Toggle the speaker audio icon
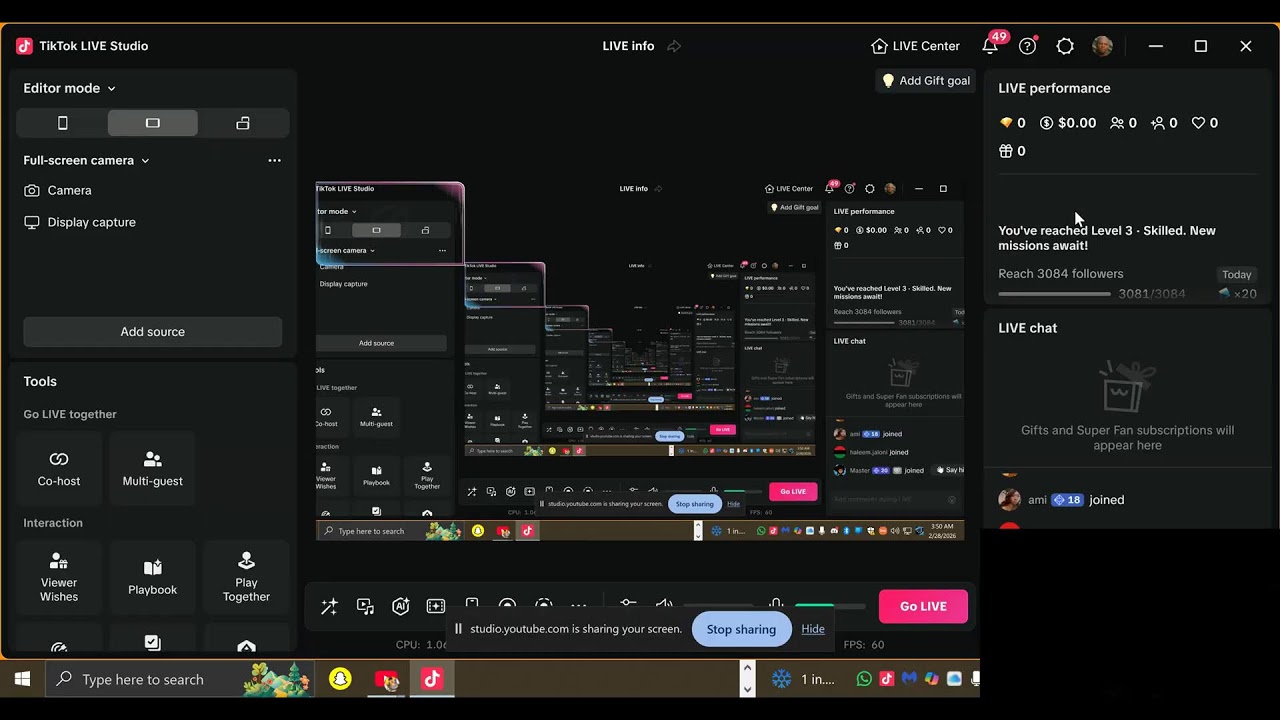 pos(664,605)
